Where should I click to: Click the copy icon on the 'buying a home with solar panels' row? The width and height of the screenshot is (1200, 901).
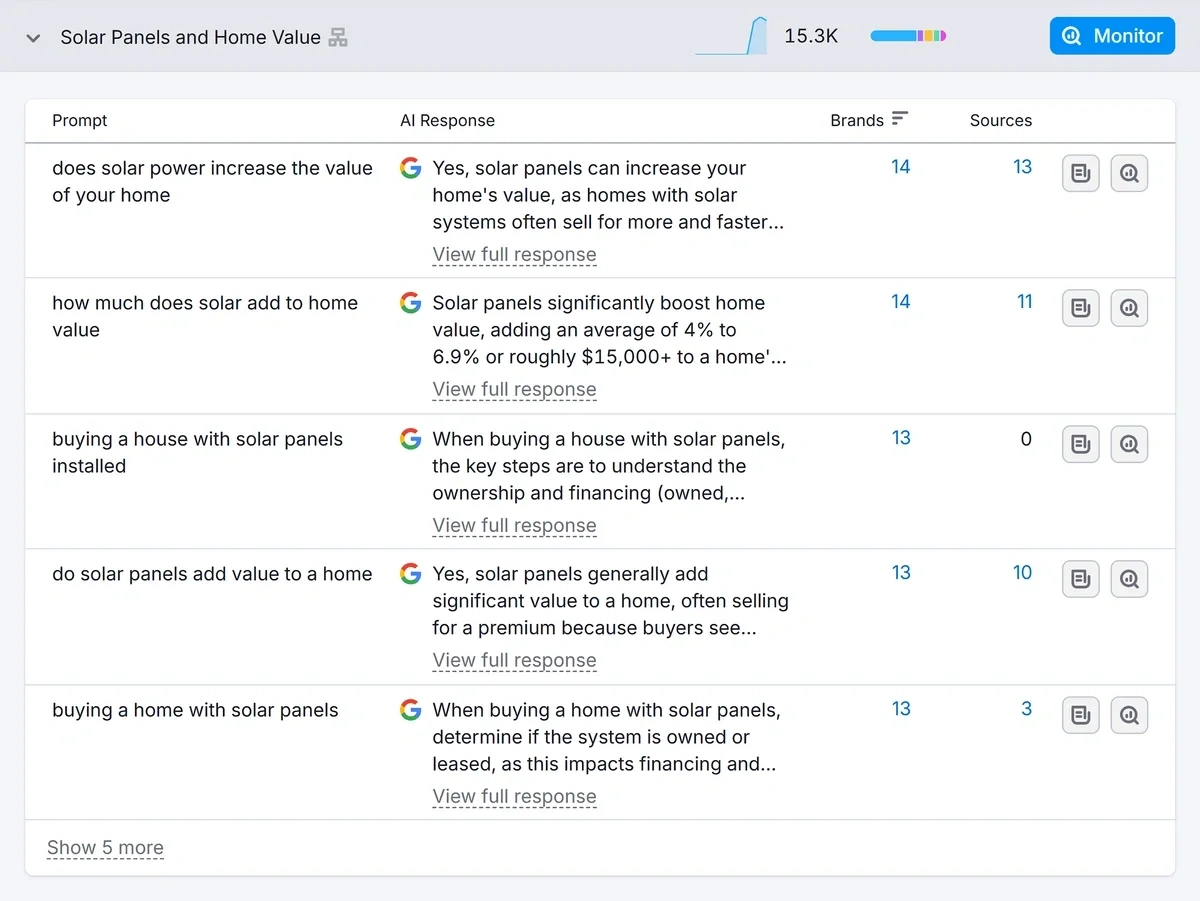[1080, 715]
